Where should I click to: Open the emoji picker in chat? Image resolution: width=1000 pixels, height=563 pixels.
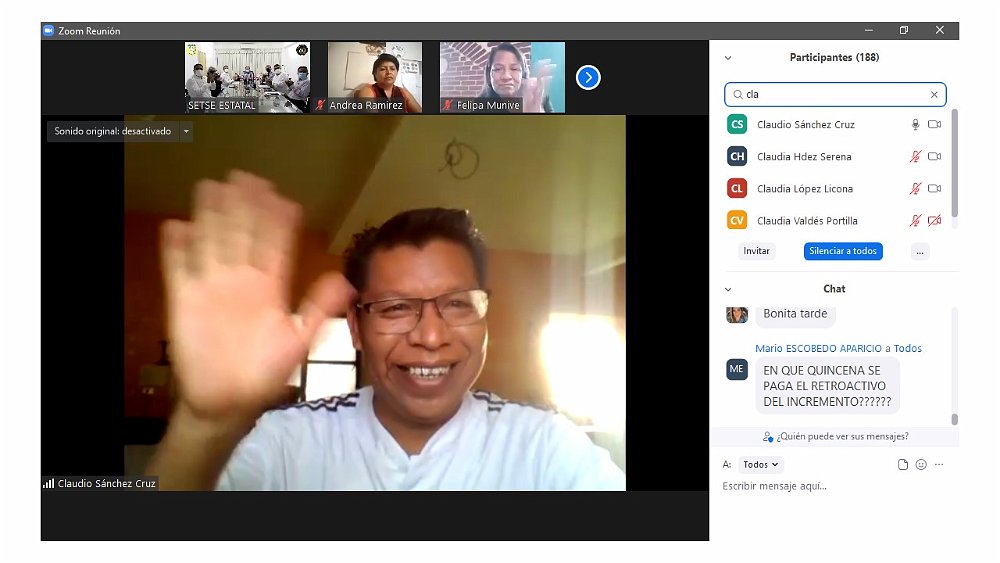pos(921,465)
